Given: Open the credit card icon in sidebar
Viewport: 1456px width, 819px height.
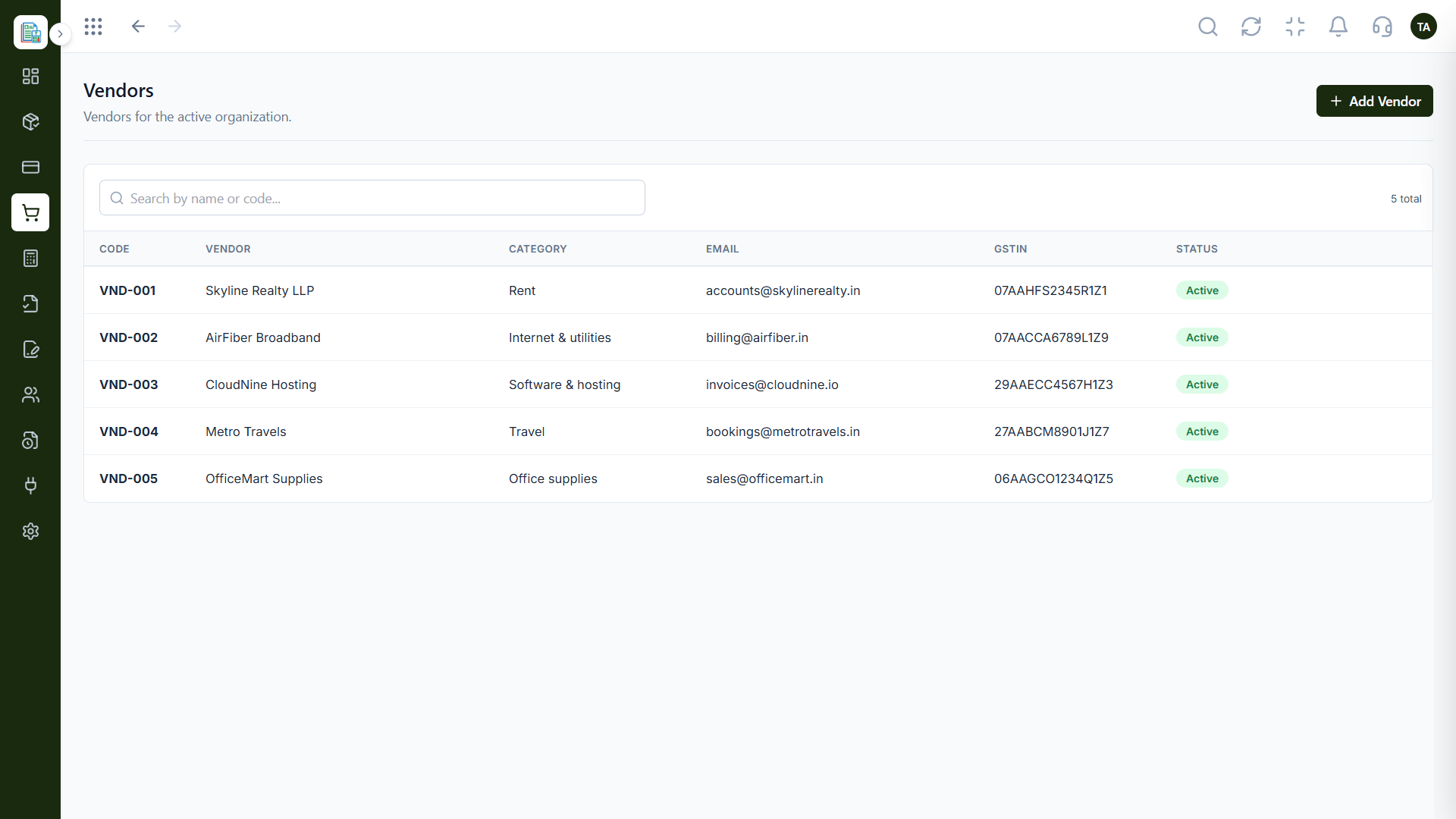Looking at the screenshot, I should pos(30,168).
